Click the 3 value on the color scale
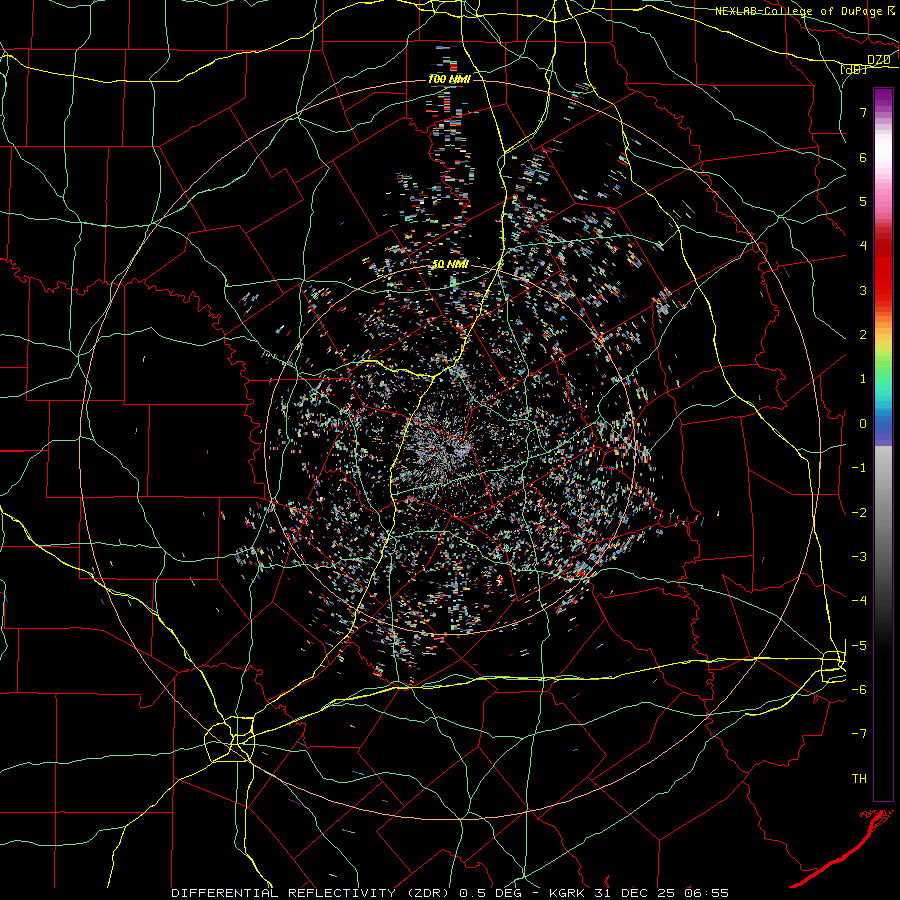 (x=863, y=290)
